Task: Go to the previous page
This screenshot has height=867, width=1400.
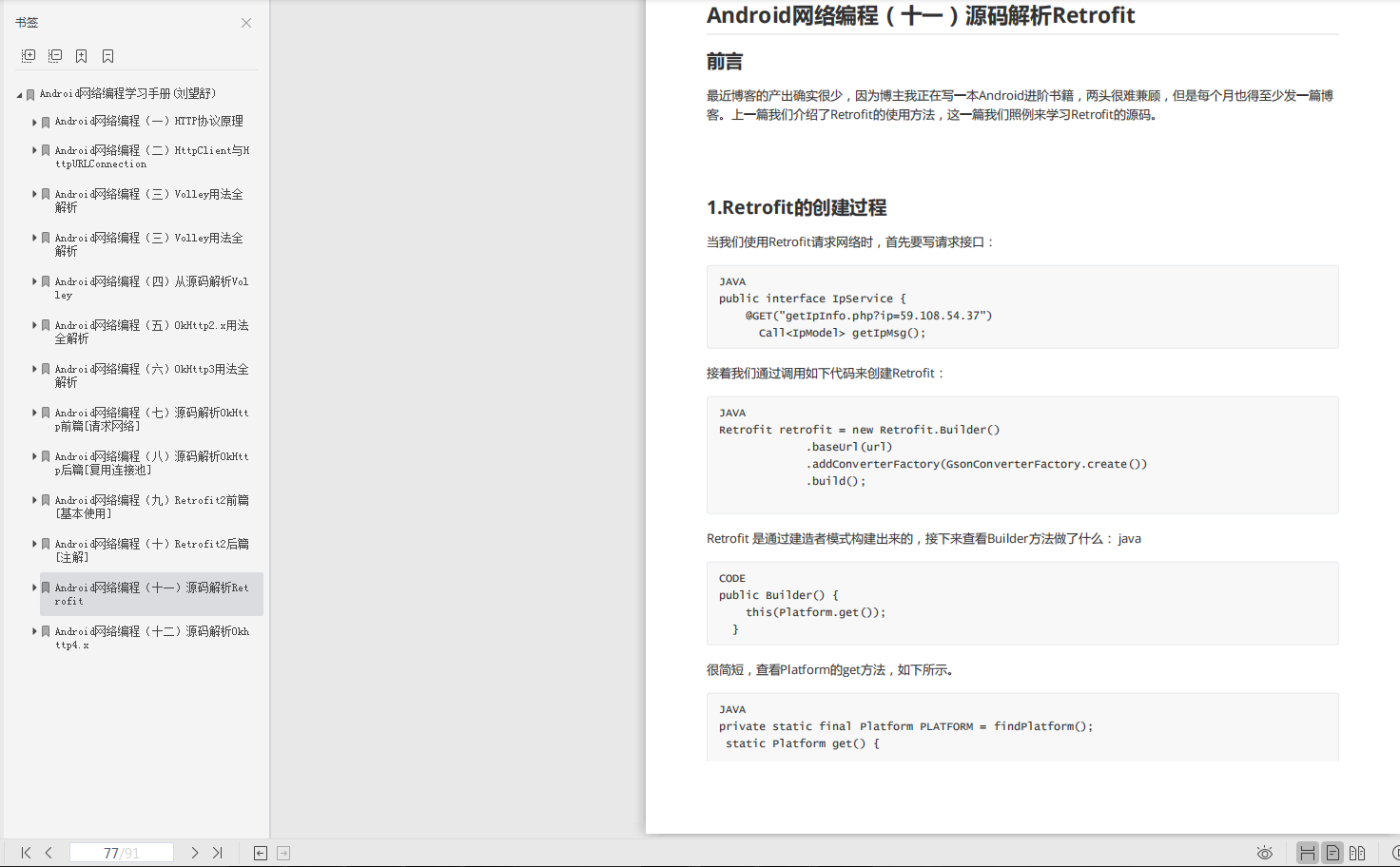Action: [49, 853]
